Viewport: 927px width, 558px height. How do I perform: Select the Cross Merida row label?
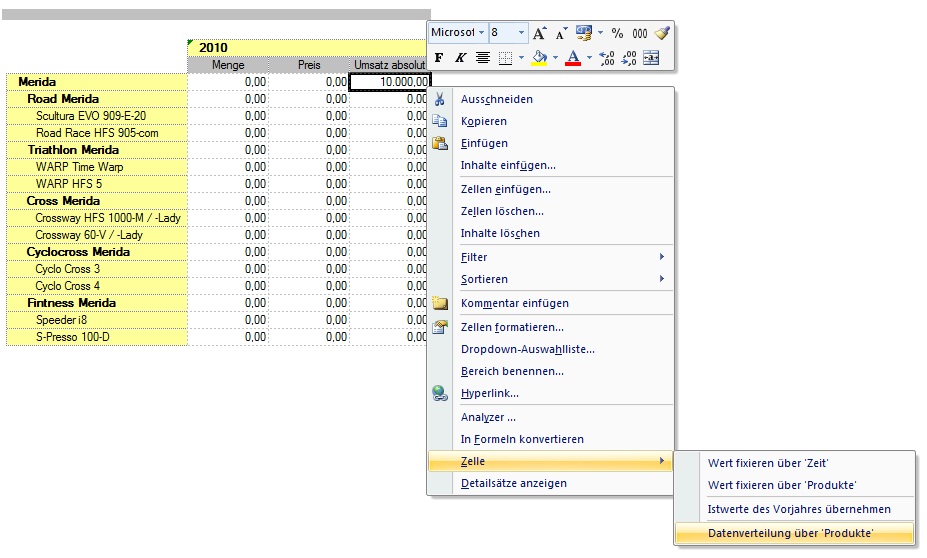[97, 201]
